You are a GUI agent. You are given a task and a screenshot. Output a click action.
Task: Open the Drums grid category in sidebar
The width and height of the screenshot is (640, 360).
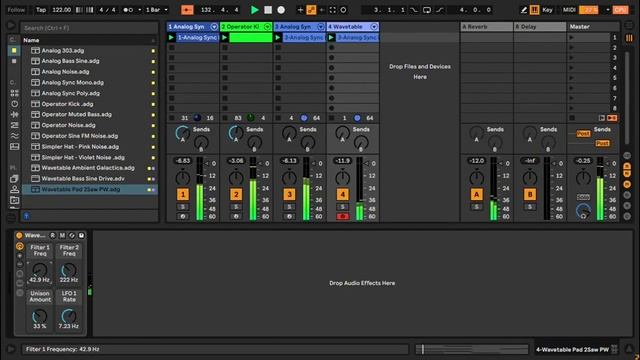pos(14,93)
